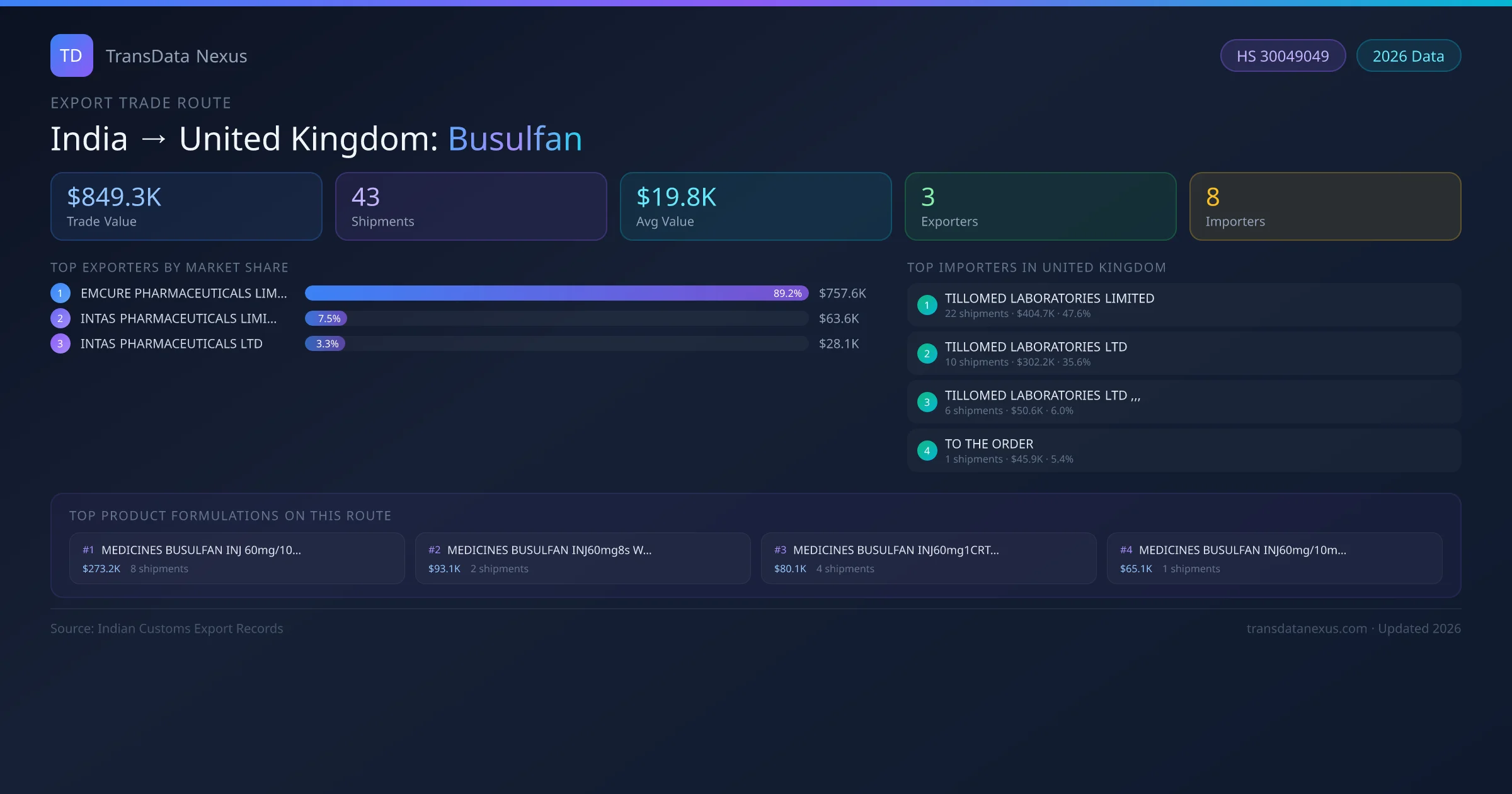Click the 89.2% market share bar

coord(556,293)
